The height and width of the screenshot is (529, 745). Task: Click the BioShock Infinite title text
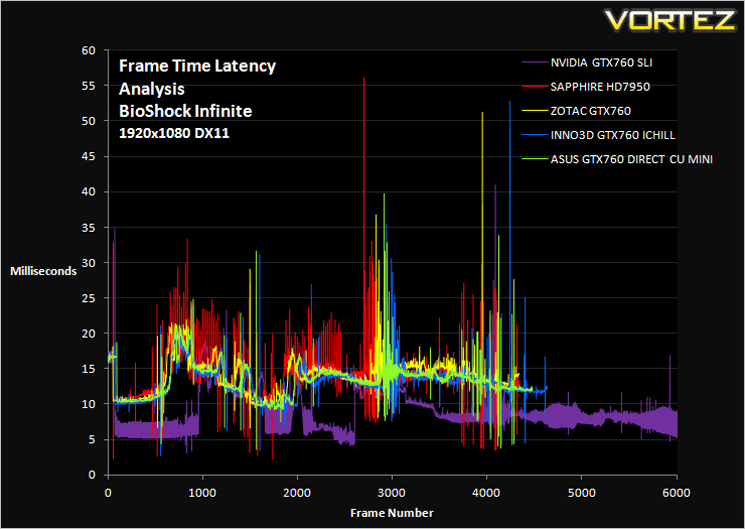point(185,111)
